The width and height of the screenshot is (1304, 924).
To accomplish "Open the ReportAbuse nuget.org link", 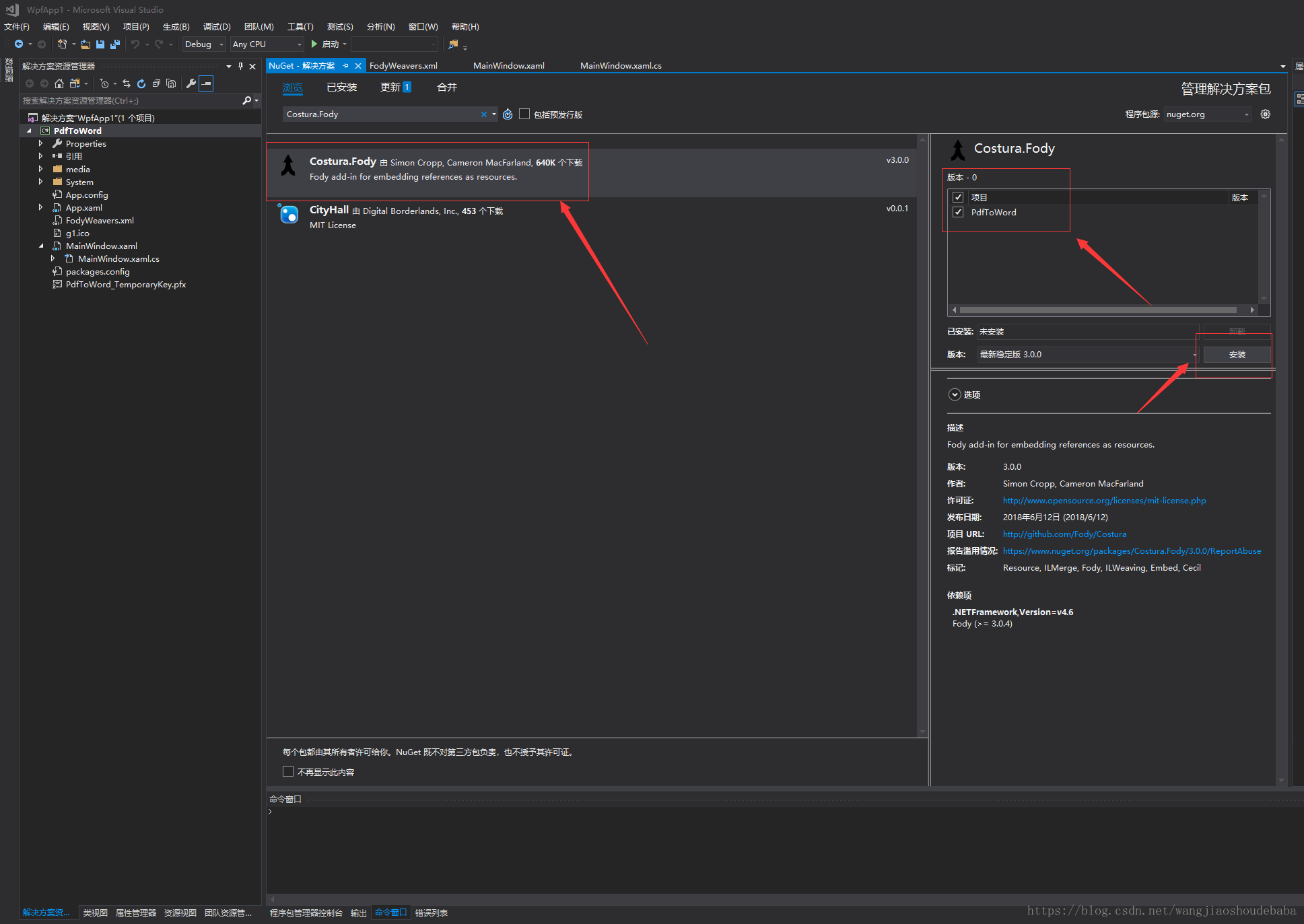I will pyautogui.click(x=1132, y=551).
